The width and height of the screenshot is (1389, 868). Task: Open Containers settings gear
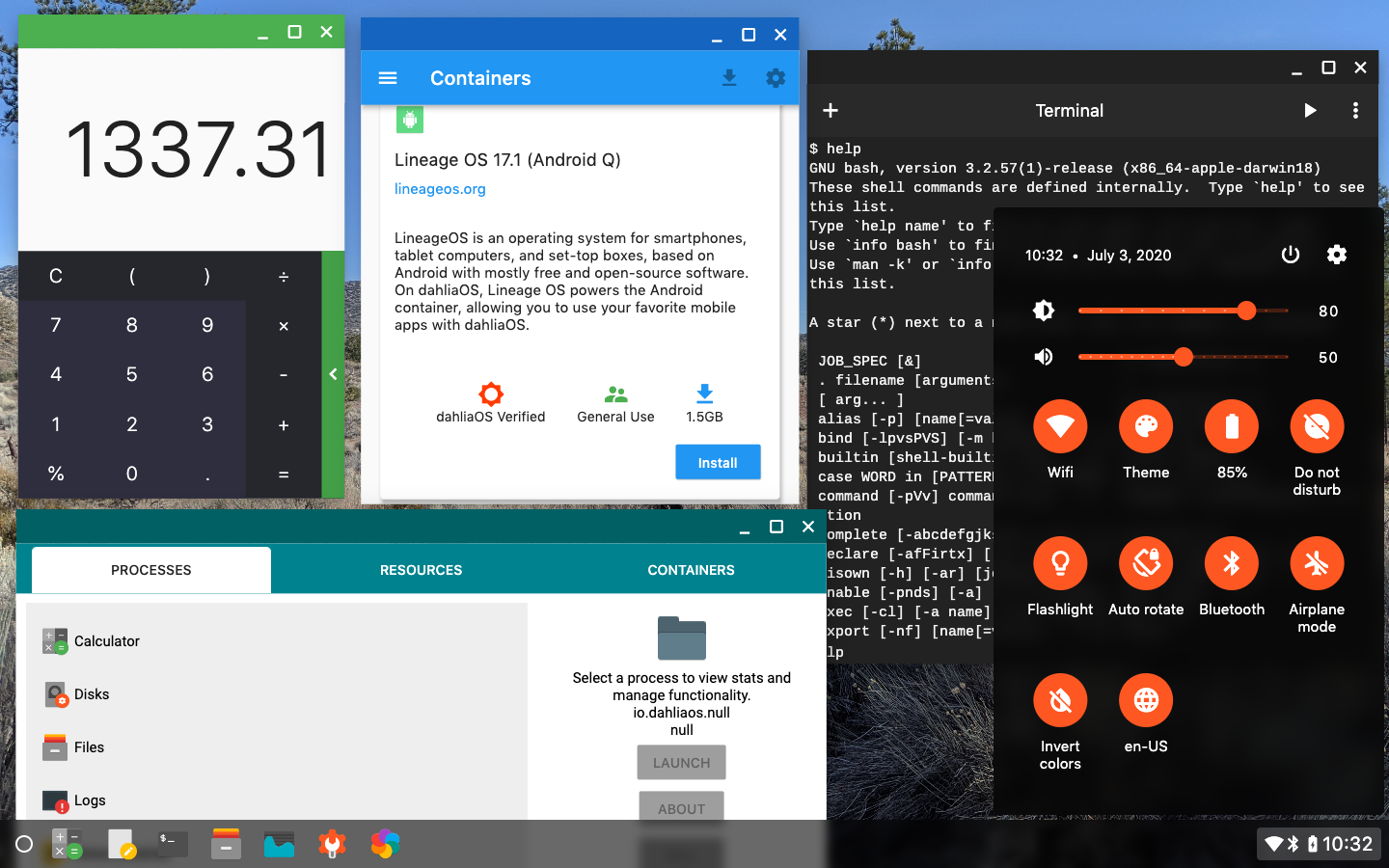point(776,78)
